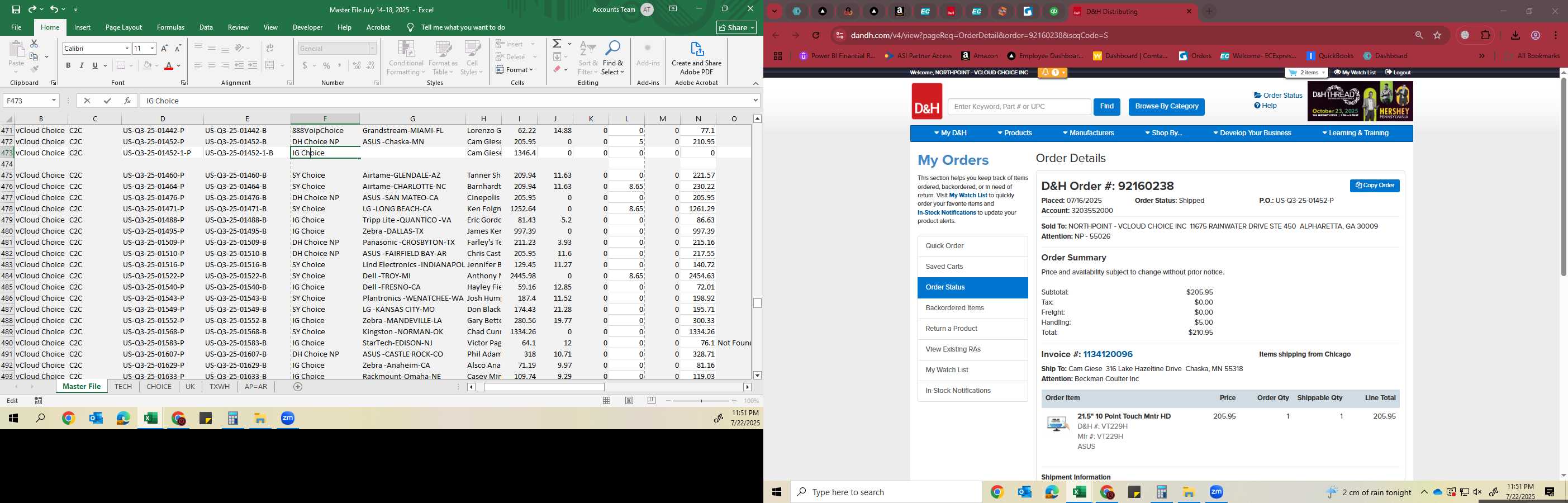Click the Copy icon in Clipboard group
1568x503 pixels.
pyautogui.click(x=34, y=56)
